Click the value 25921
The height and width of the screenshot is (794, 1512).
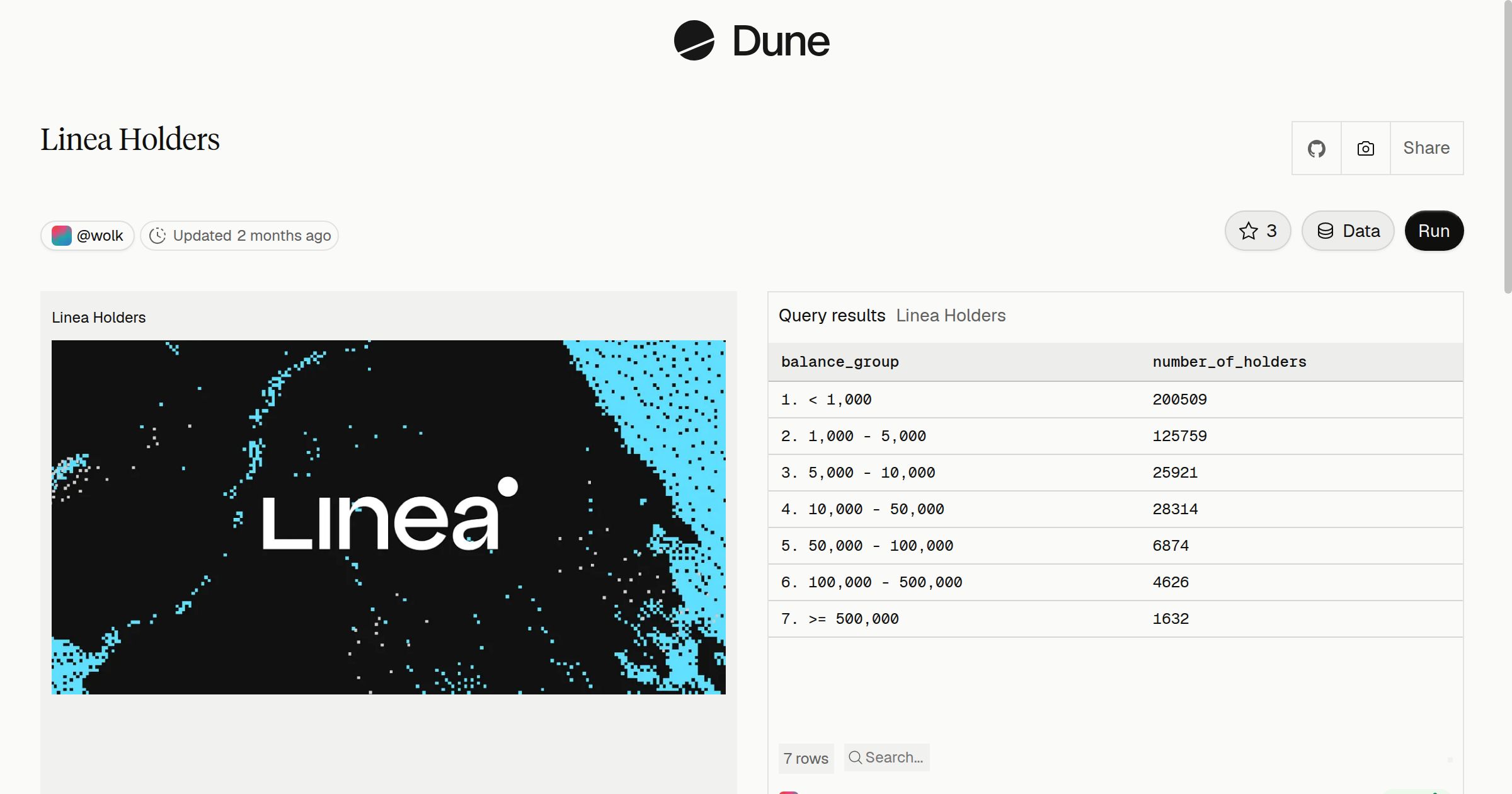pos(1175,473)
